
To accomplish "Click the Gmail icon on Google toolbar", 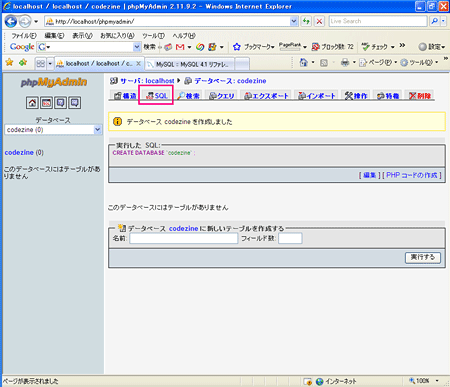I will click(180, 47).
